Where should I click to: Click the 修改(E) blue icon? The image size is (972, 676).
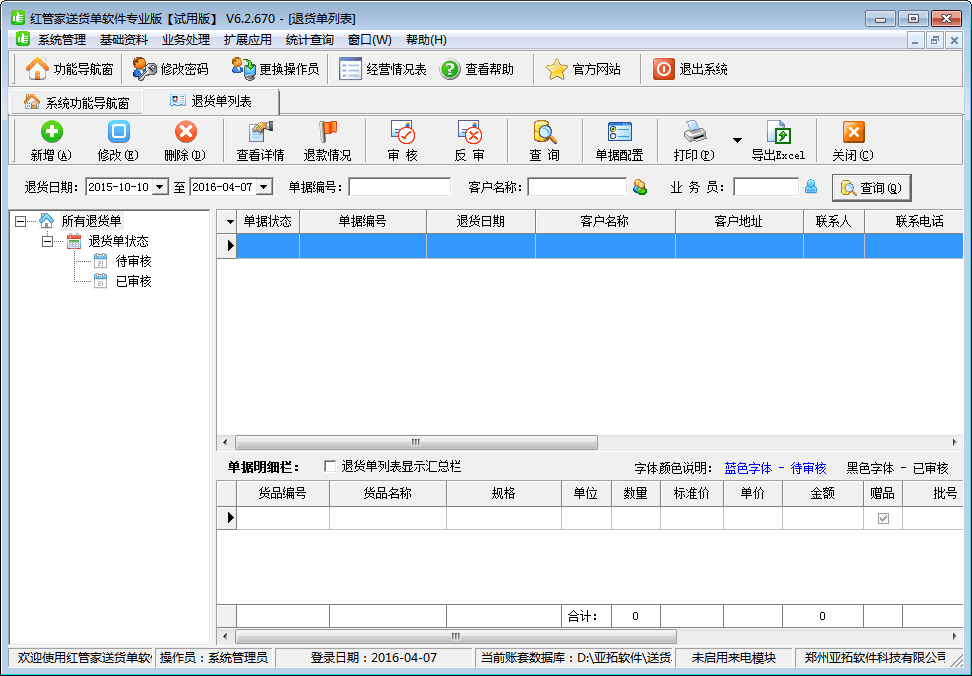click(x=118, y=131)
